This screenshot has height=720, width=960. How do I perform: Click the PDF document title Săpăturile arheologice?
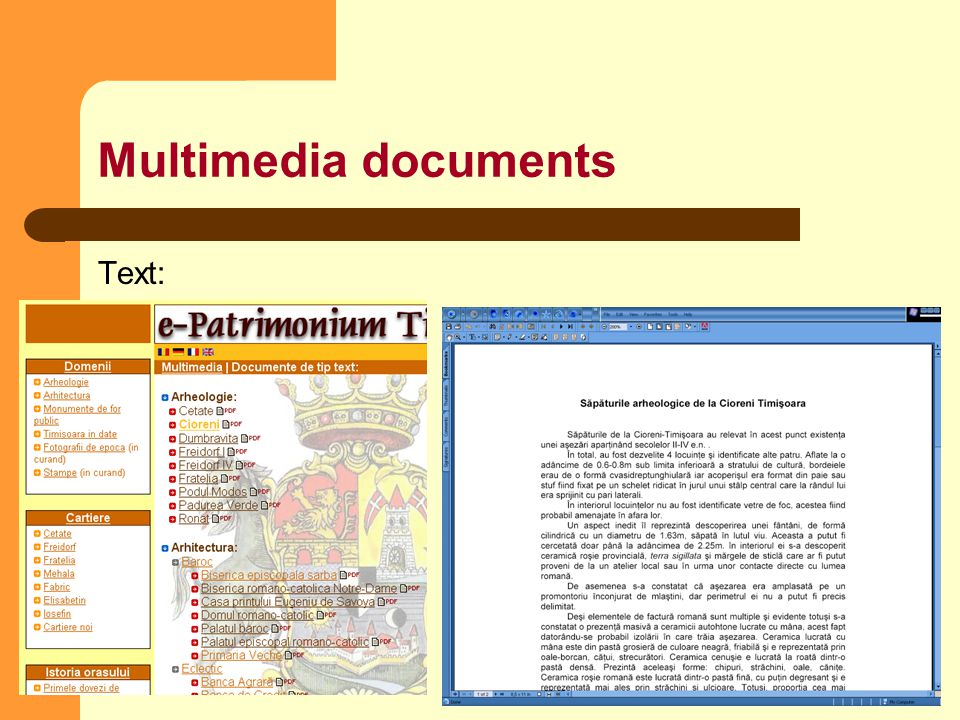click(x=692, y=403)
